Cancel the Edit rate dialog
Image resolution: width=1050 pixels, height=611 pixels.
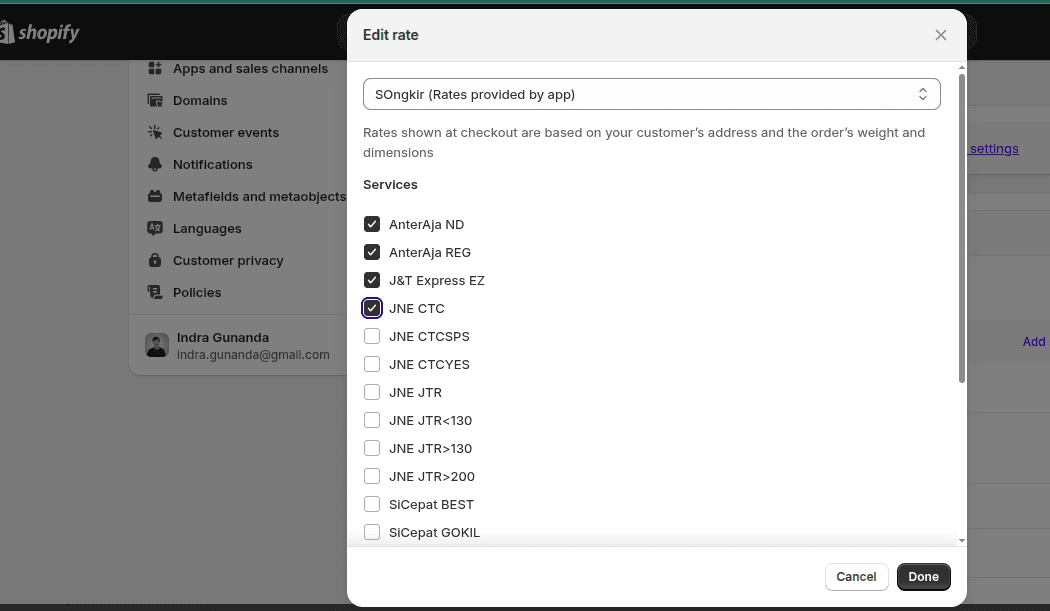coord(856,577)
